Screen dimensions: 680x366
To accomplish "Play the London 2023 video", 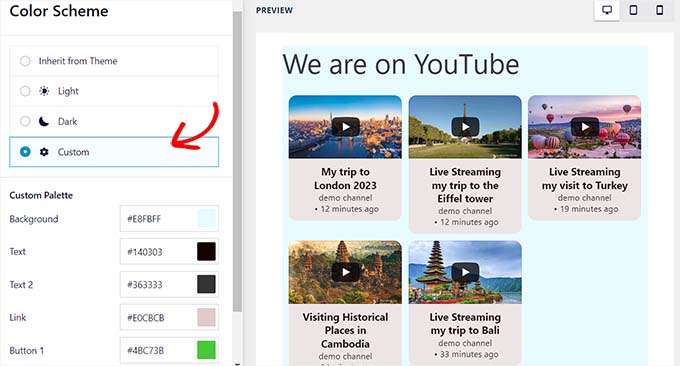I will click(x=346, y=127).
